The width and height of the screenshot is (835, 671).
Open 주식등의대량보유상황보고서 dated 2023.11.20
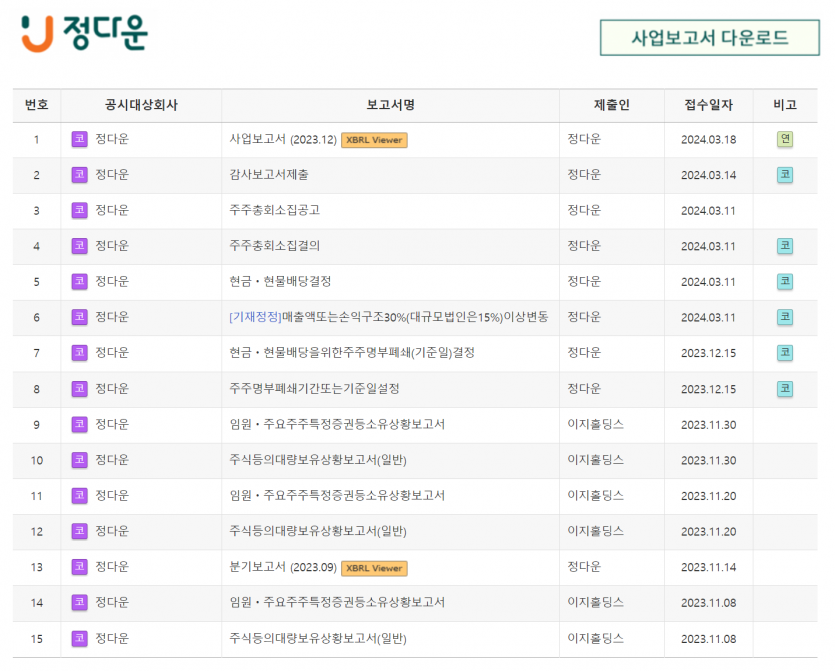click(x=318, y=531)
